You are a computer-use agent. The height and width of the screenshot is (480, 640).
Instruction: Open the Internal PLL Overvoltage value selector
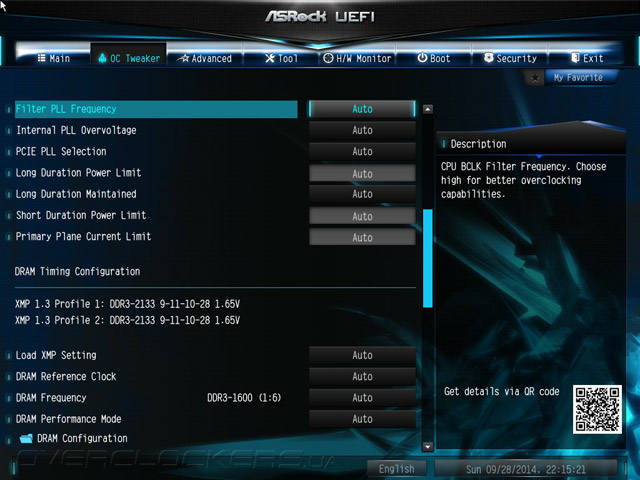pos(362,130)
